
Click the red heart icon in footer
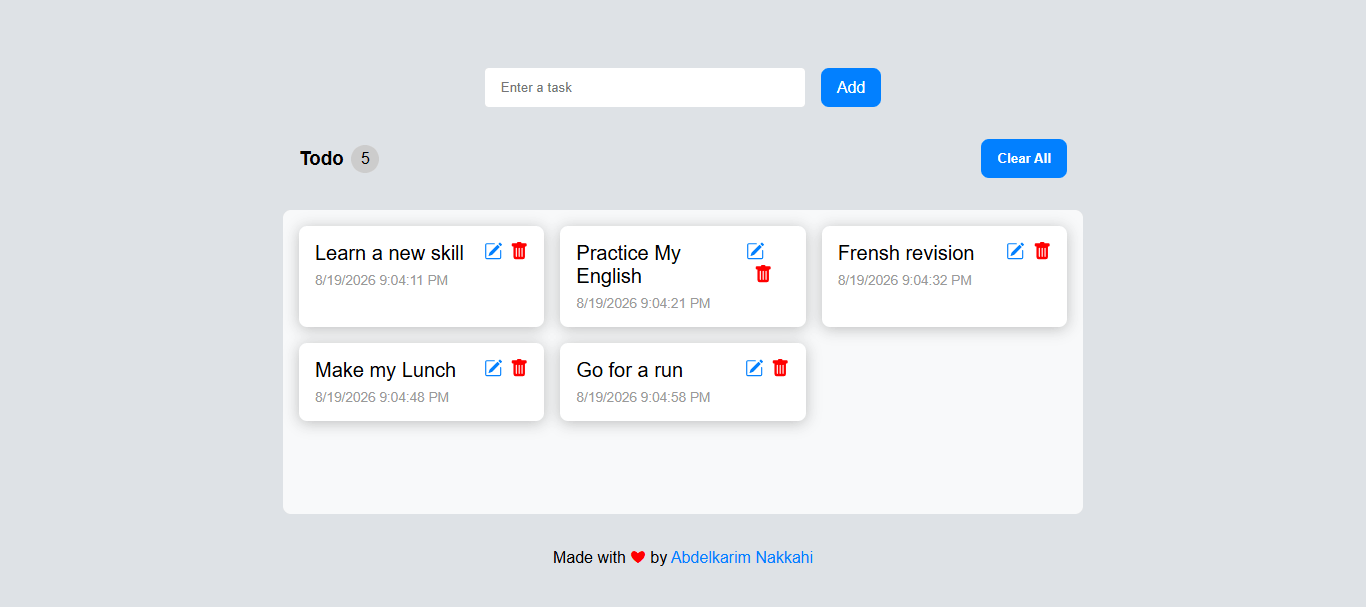[x=638, y=558]
